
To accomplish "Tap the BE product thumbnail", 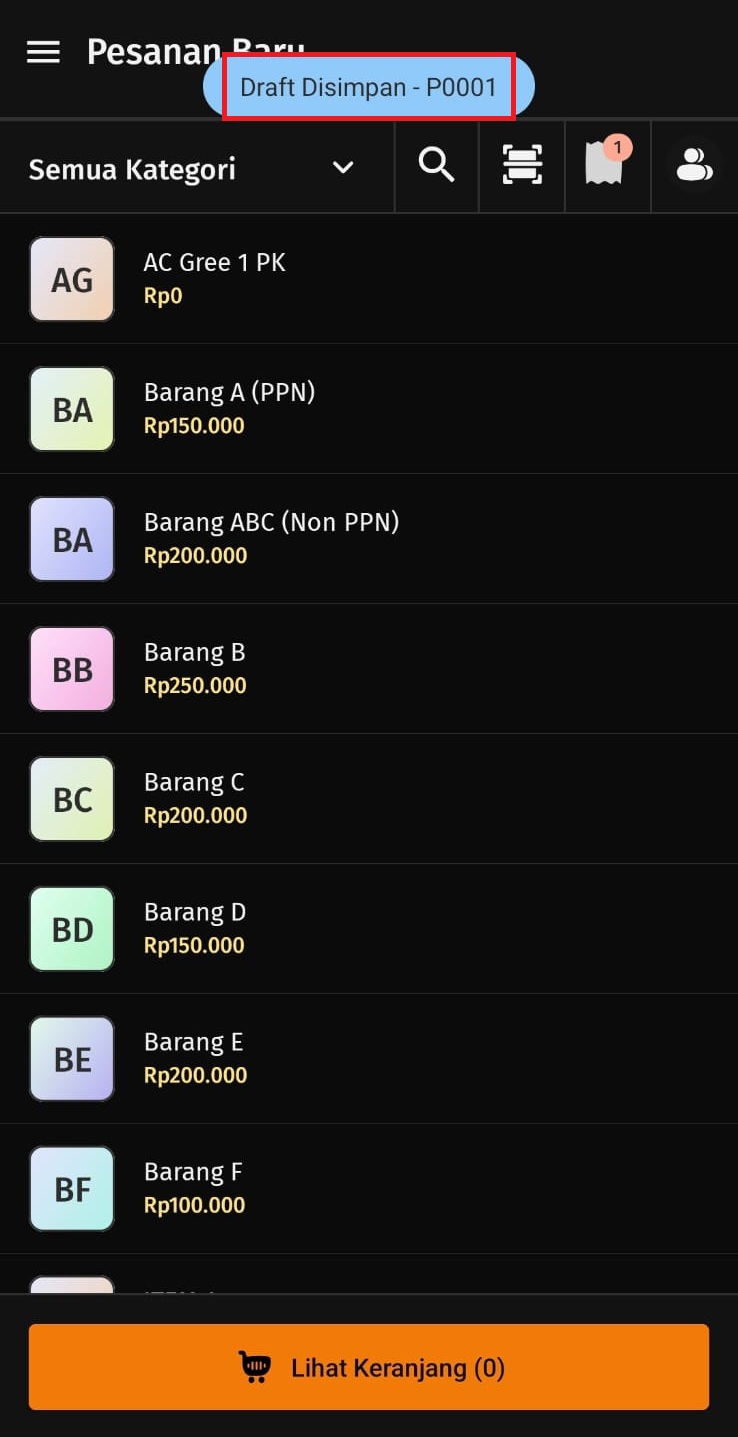I will 72,1059.
